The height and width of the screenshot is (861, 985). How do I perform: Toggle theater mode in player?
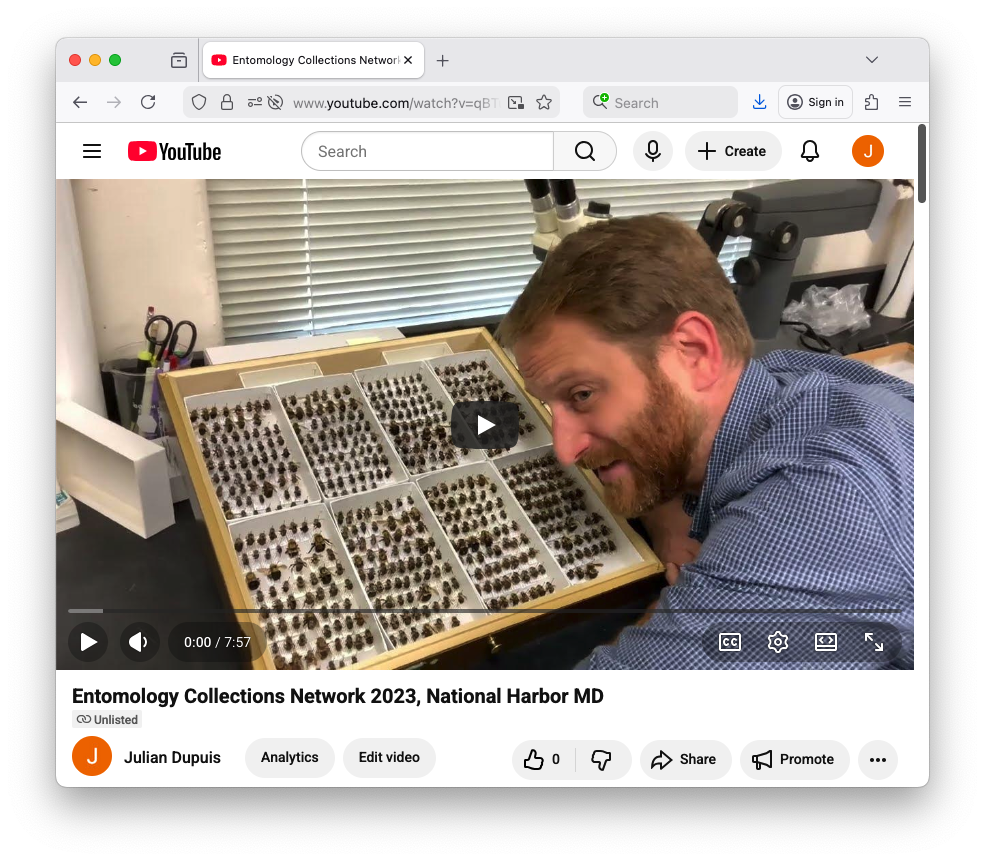826,642
